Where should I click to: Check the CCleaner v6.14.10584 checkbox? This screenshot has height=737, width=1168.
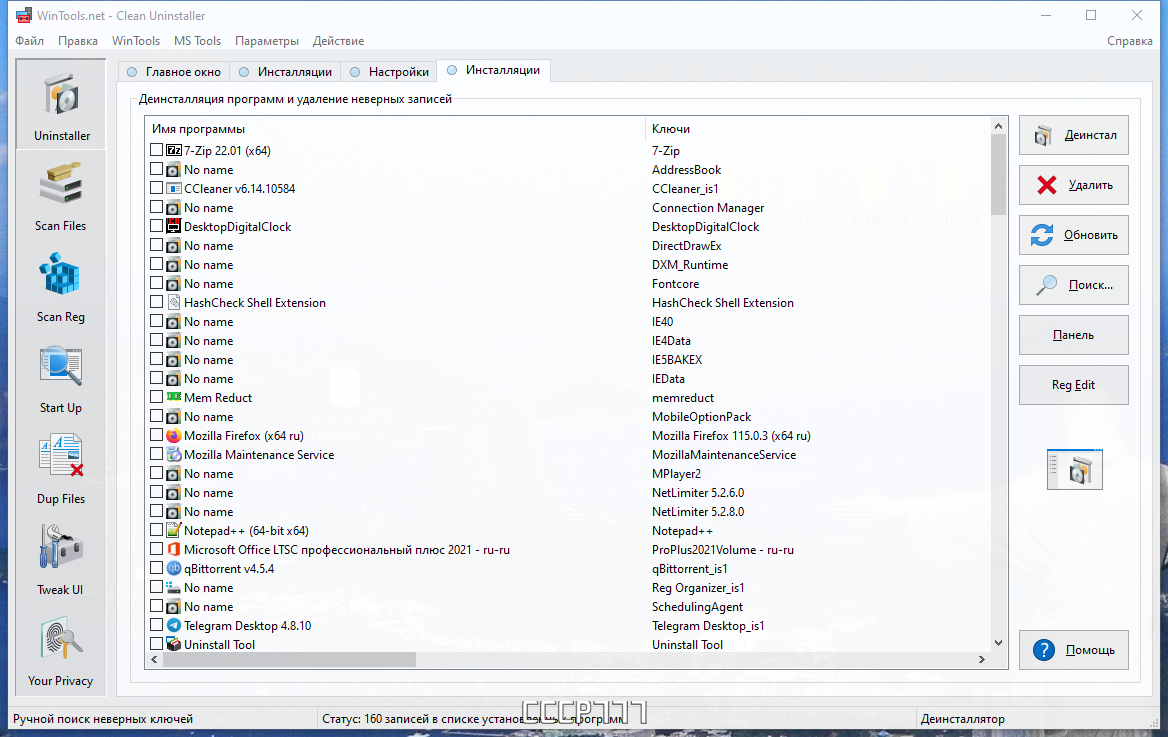tap(156, 188)
